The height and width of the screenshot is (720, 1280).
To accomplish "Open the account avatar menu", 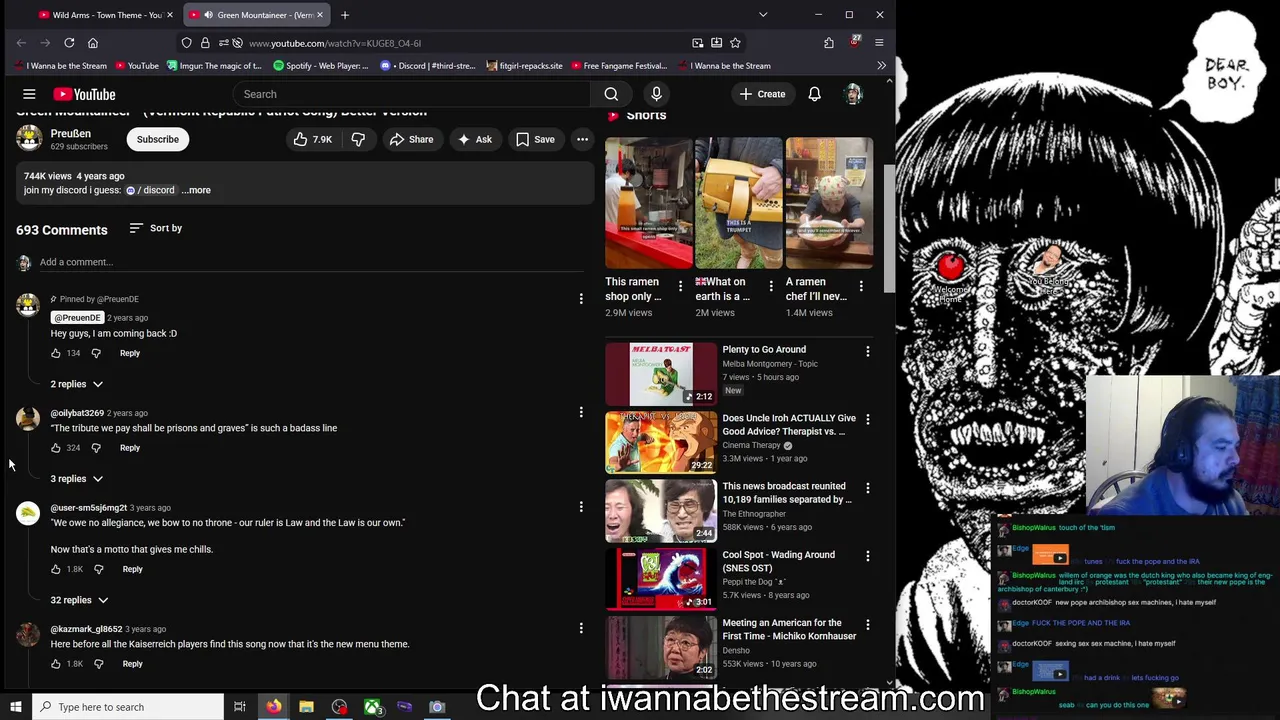I will click(853, 94).
